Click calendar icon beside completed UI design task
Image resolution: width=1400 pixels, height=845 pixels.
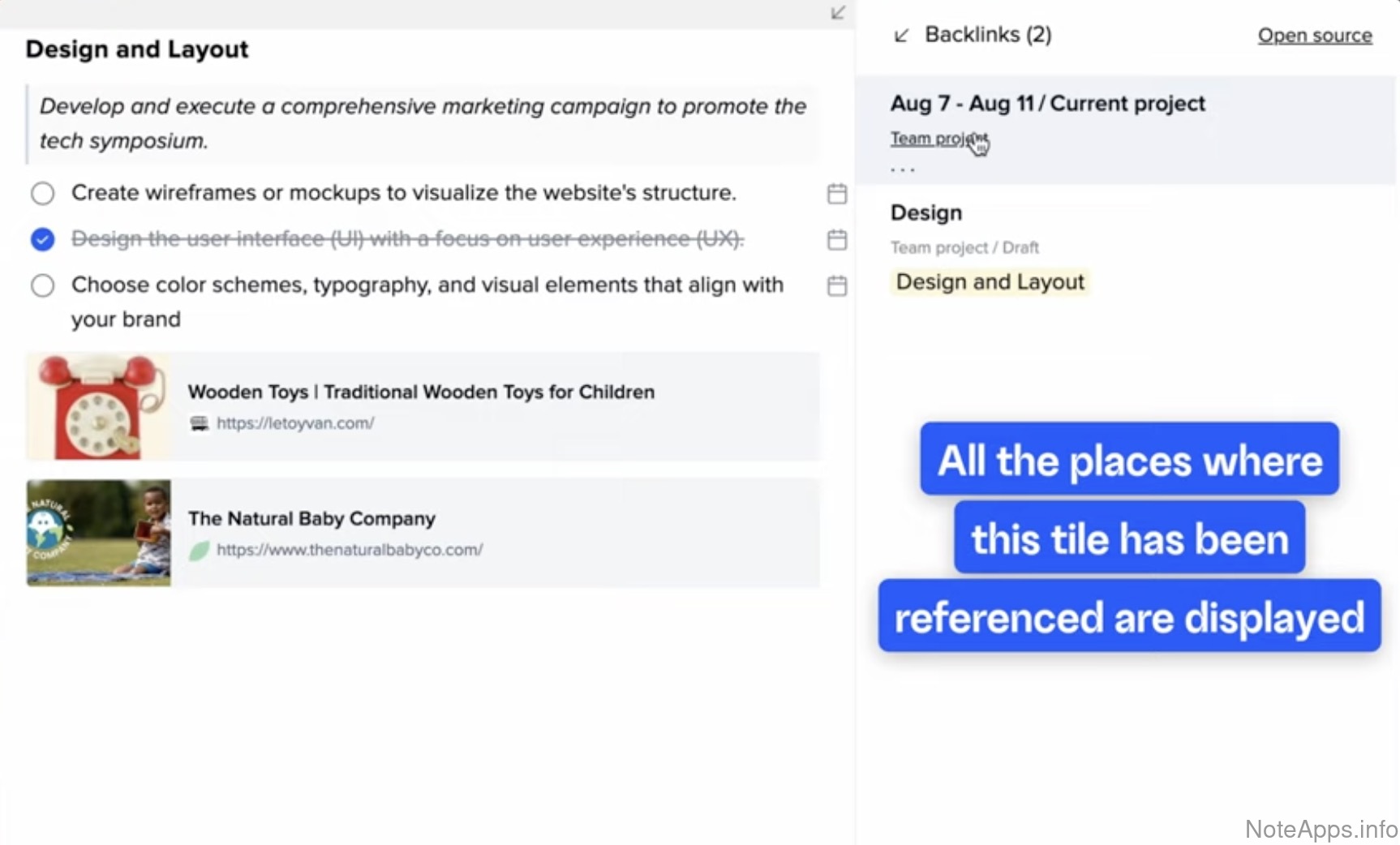[836, 240]
